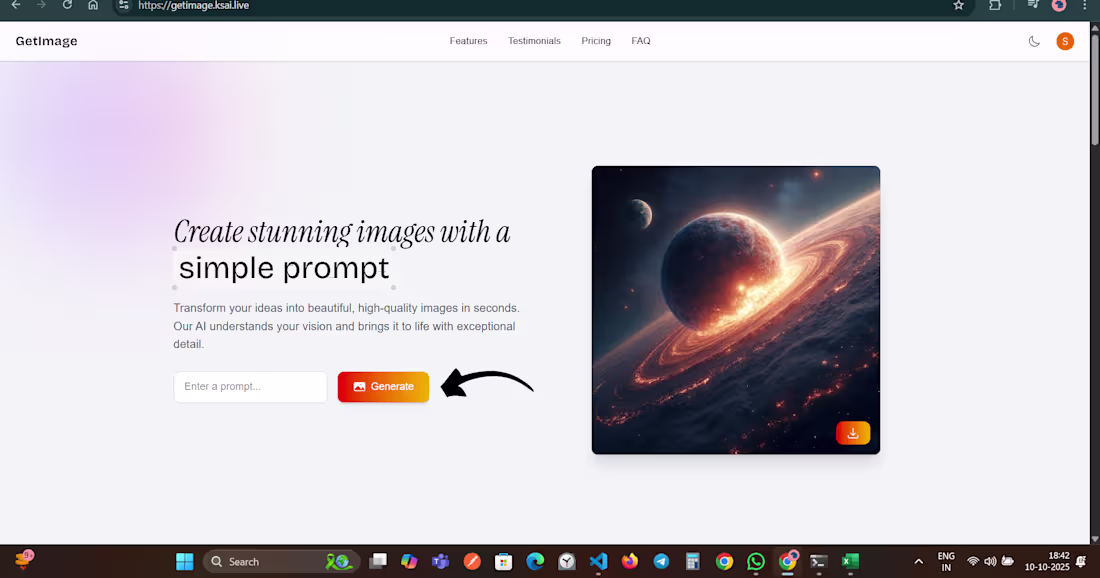Open the Wi-Fi icon in the system tray
1100x578 pixels.
(x=974, y=561)
